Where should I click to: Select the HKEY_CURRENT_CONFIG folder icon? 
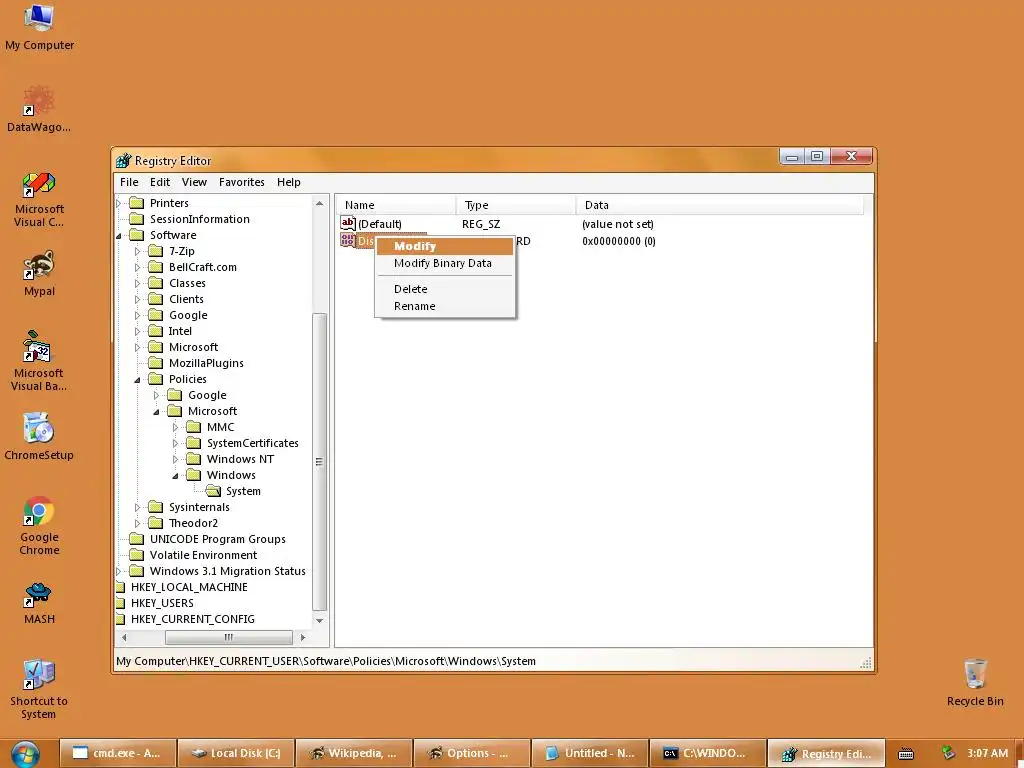pyautogui.click(x=120, y=618)
